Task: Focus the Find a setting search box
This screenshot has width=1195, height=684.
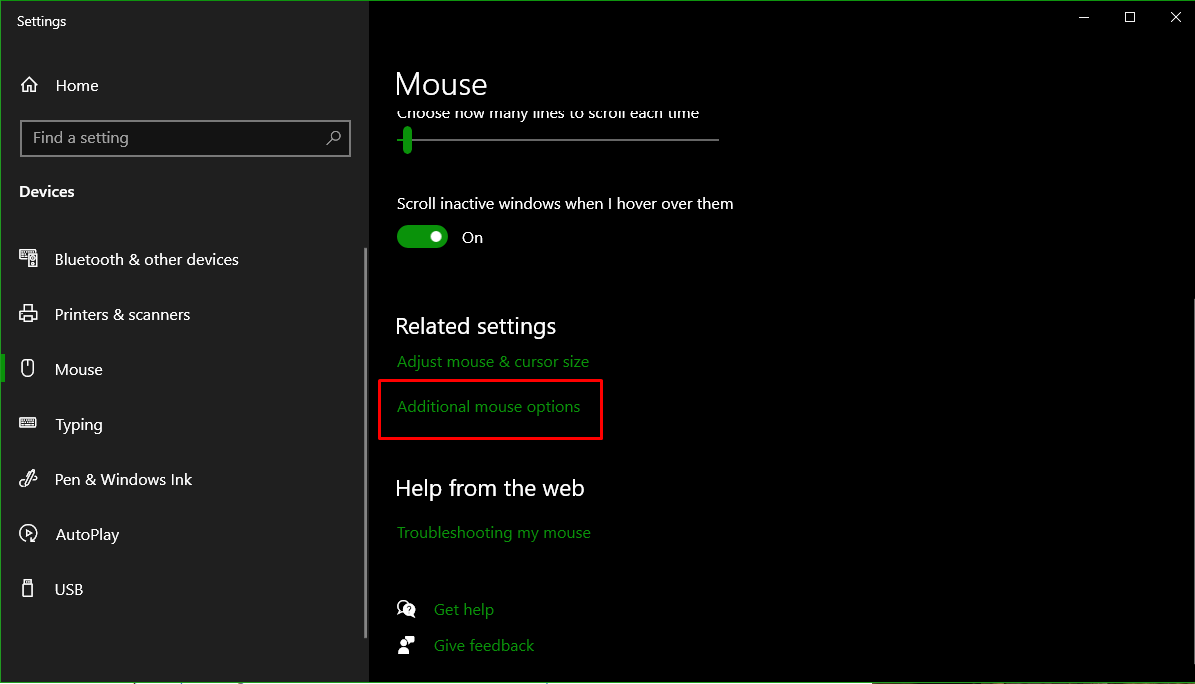Action: (x=185, y=138)
